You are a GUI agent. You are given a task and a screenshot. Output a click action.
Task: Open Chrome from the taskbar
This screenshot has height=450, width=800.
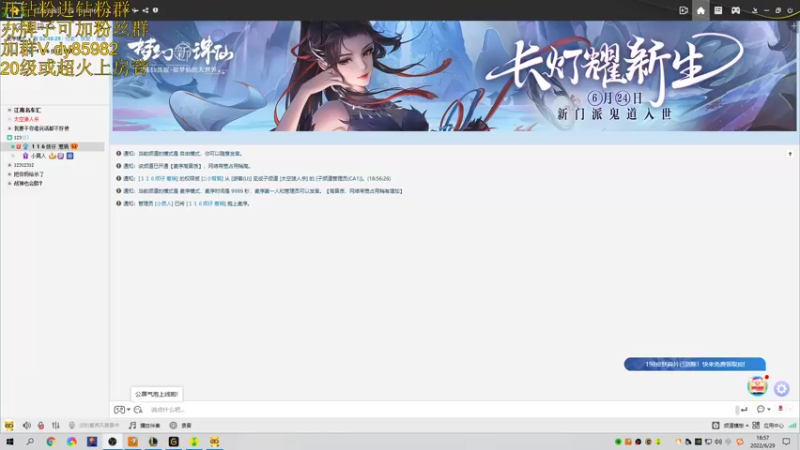51,441
